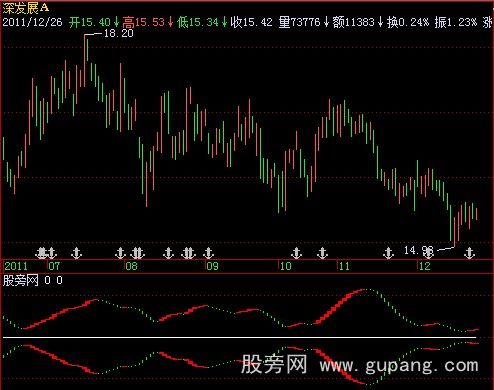The image size is (494, 390).
Task: Select the 2011 year label on time axis
Action: coord(16,266)
